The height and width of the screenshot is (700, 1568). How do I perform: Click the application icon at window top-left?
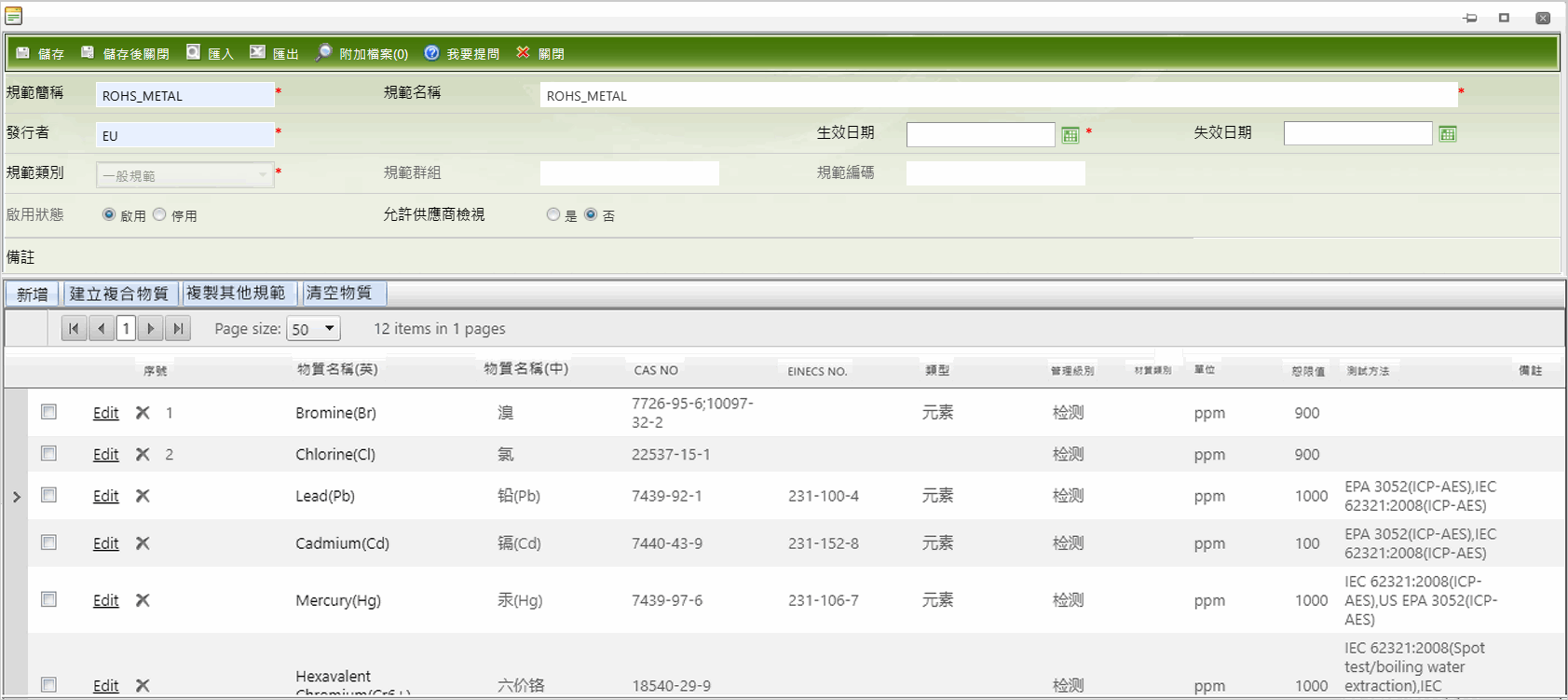click(x=14, y=16)
